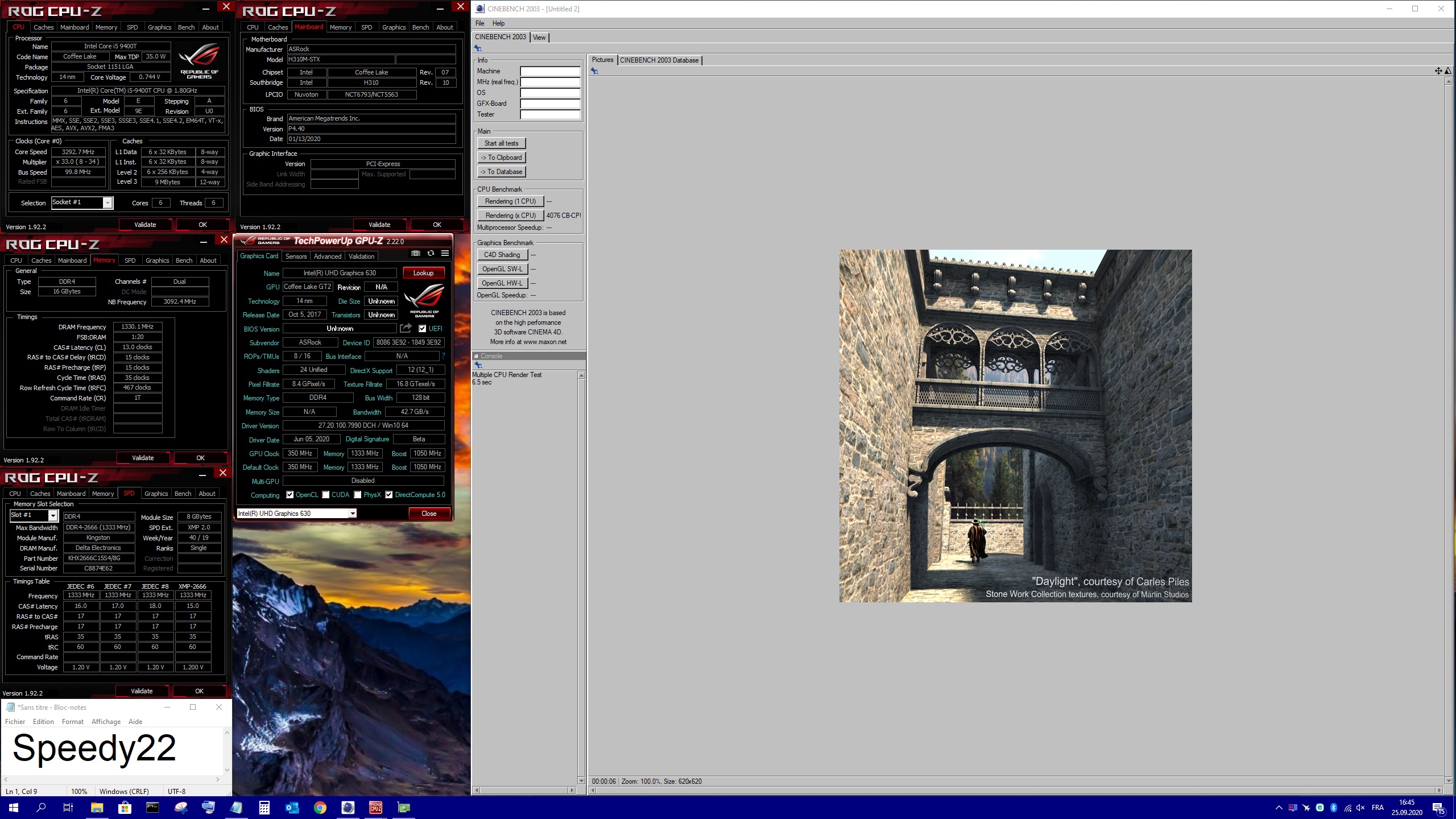The height and width of the screenshot is (819, 1456).
Task: Click the Lookup button in GPU-Z
Action: 423,273
